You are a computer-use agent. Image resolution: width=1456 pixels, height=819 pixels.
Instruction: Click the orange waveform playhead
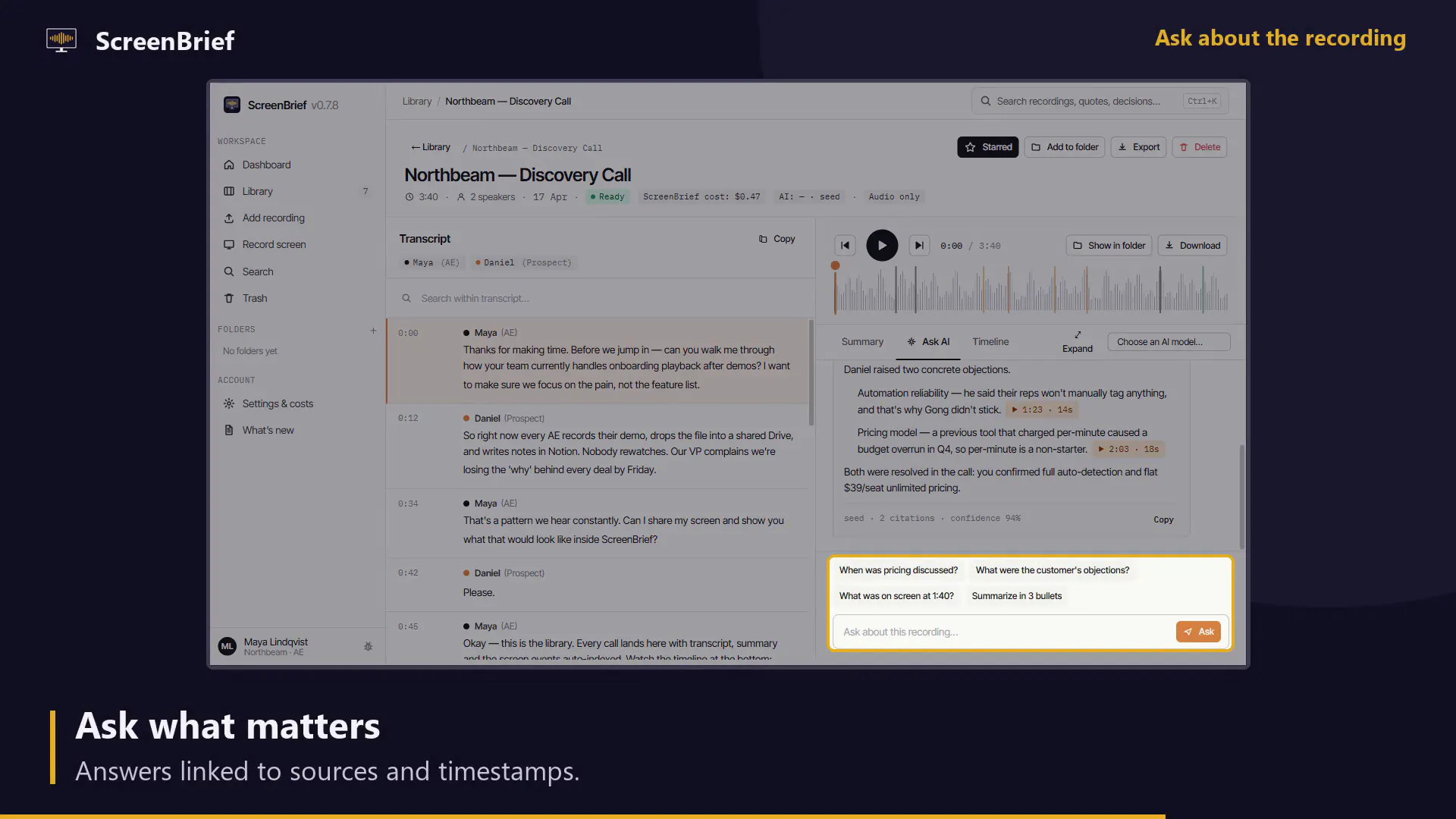(x=835, y=265)
